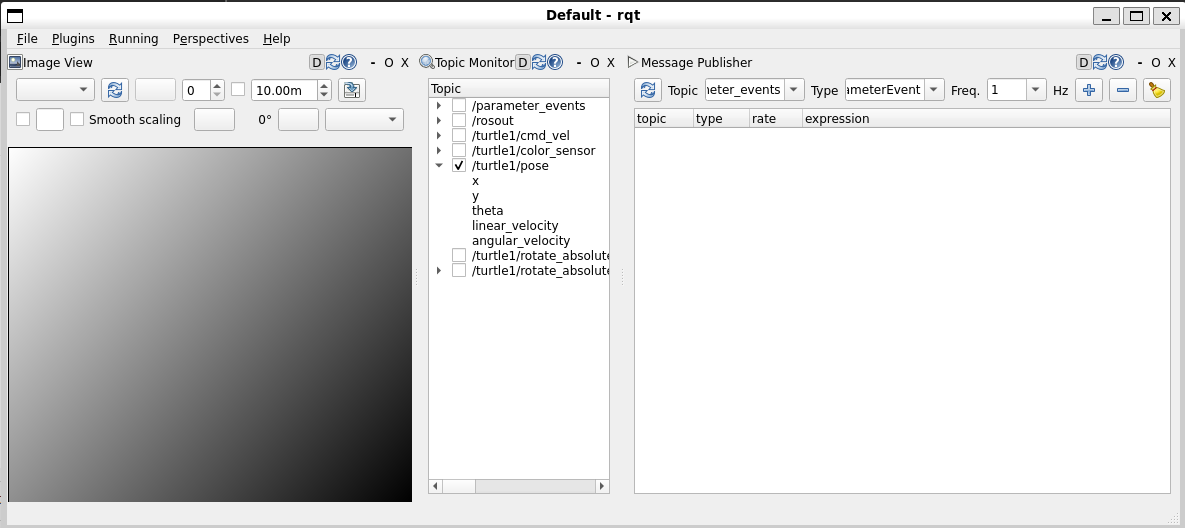Open the dropdown right of the 0° label

pyautogui.click(x=364, y=119)
